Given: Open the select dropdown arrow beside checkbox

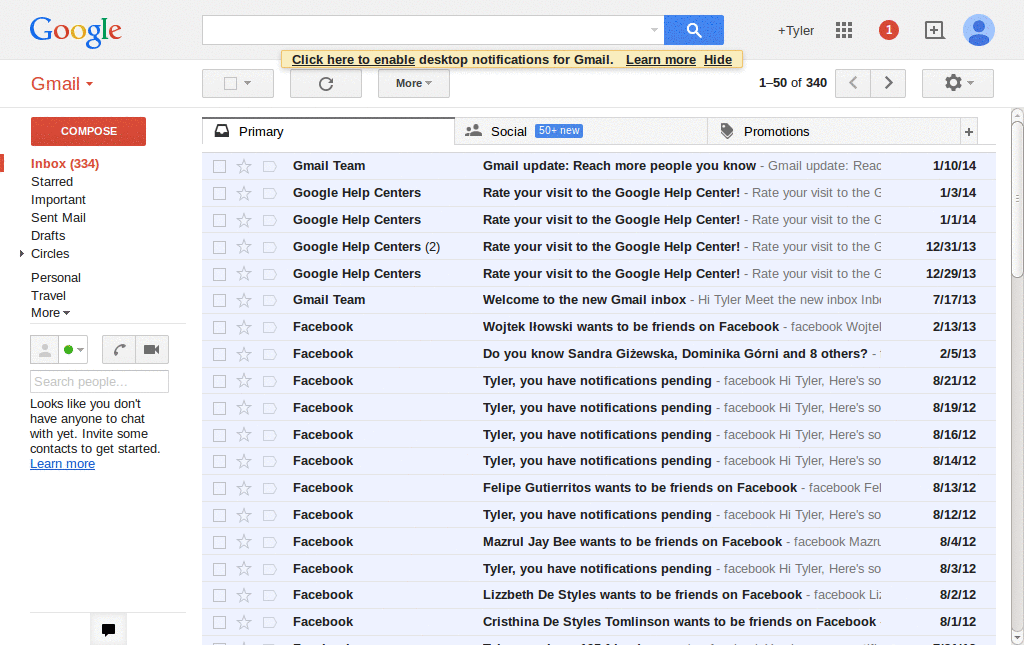Looking at the screenshot, I should coord(248,84).
